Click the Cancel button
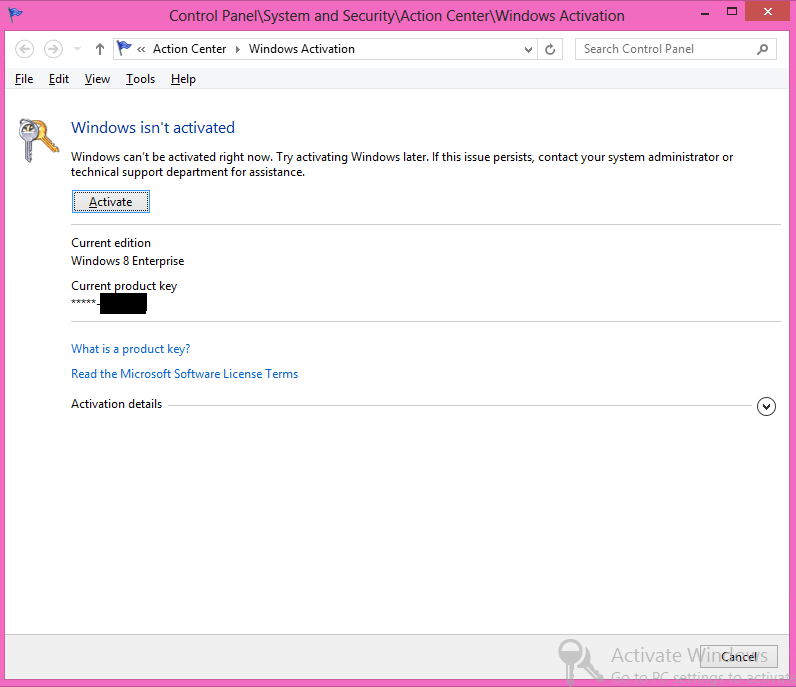Viewport: 796px width, 687px height. pos(739,657)
